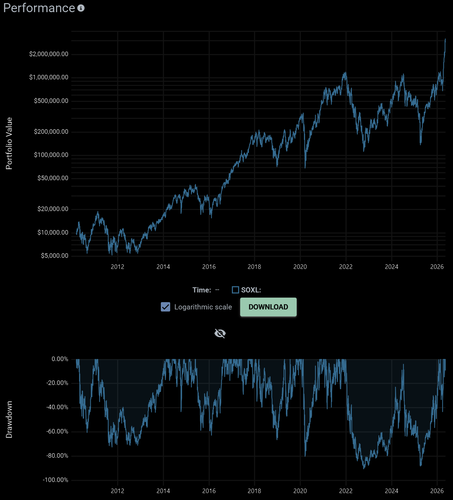
Task: Select the -20.00% drawdown axis label
Action: 57,383
